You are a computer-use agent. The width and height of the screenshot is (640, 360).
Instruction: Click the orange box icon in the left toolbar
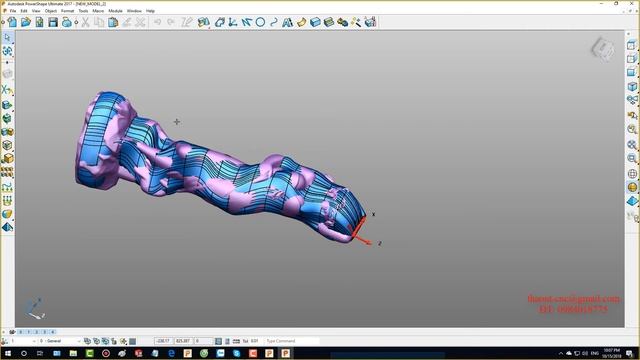[x=7, y=158]
